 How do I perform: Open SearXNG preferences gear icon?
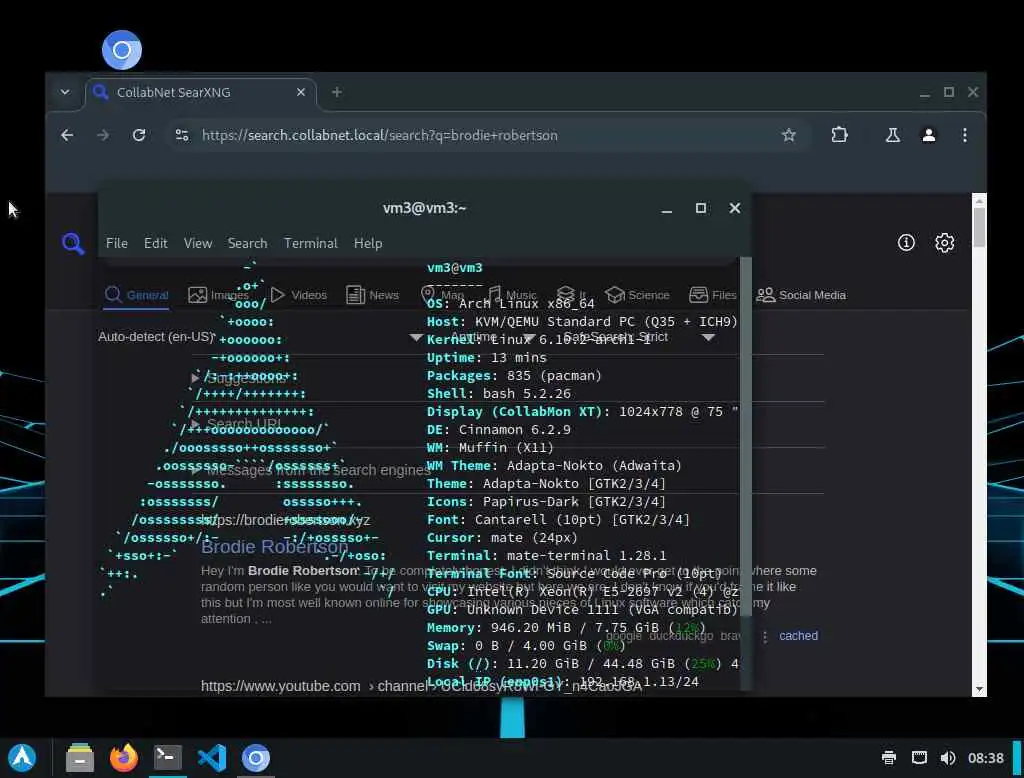tap(944, 243)
